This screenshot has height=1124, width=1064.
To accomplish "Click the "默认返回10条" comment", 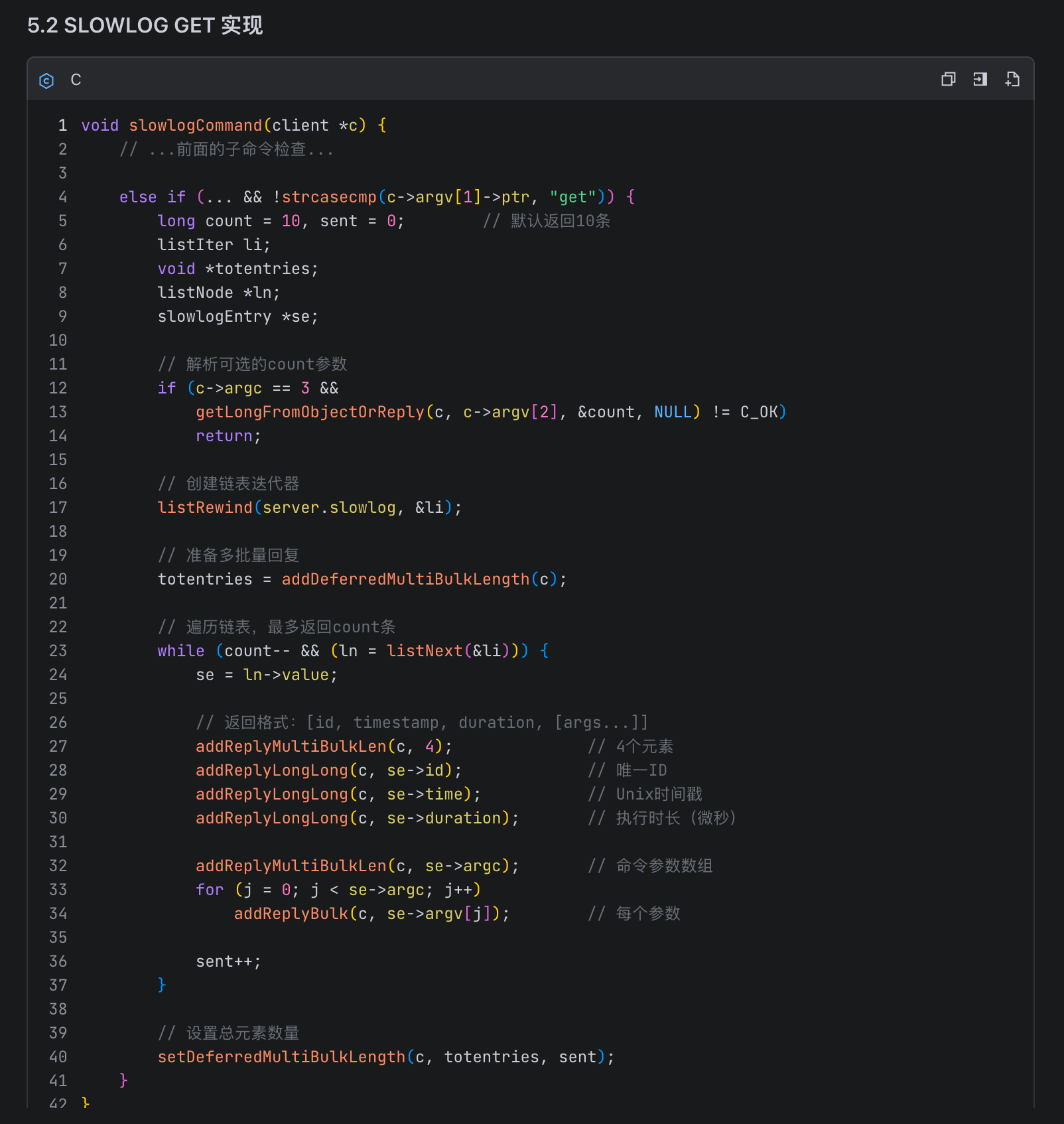I will click(x=559, y=221).
